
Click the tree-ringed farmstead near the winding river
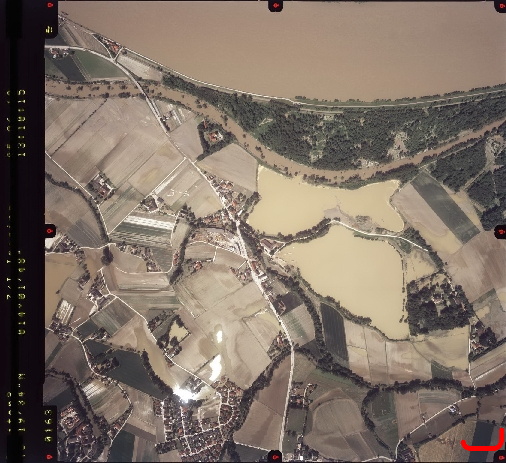point(213,136)
